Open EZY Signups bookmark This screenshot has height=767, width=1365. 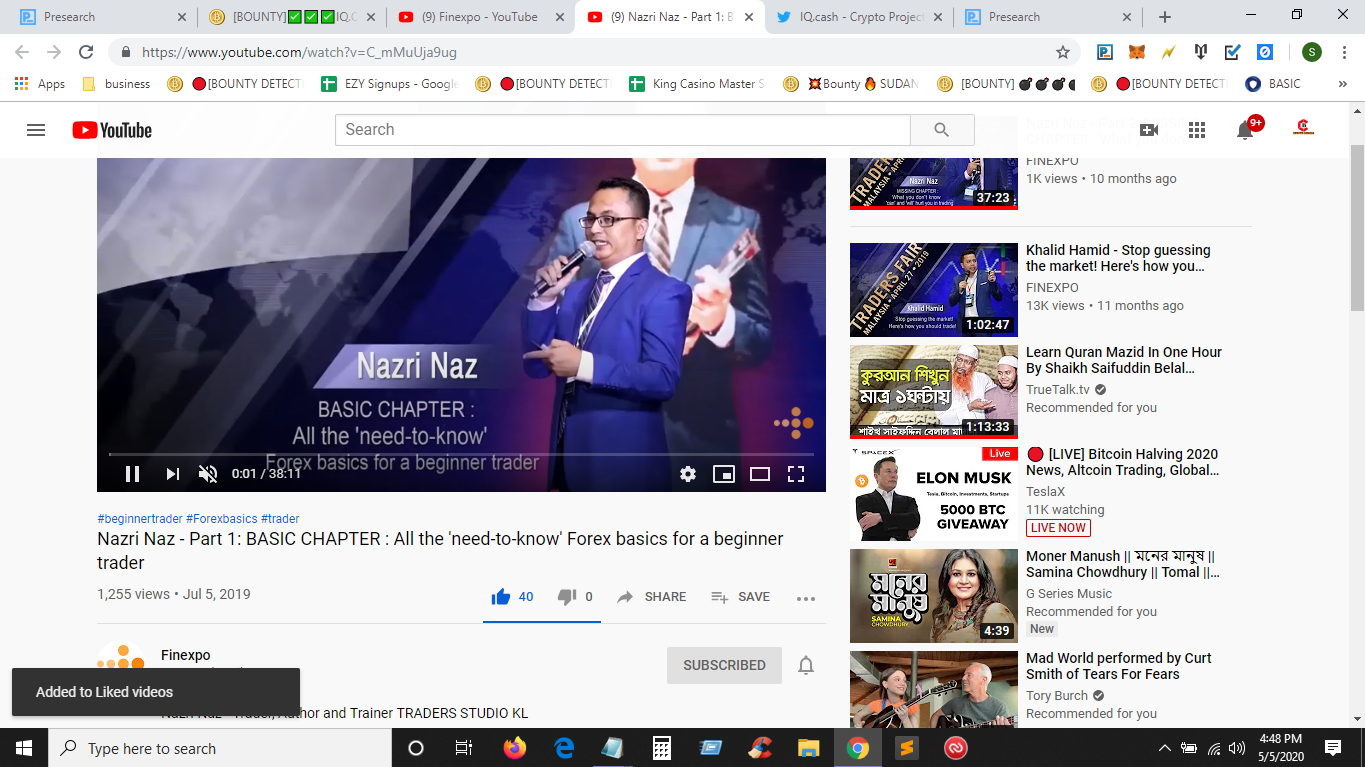389,84
